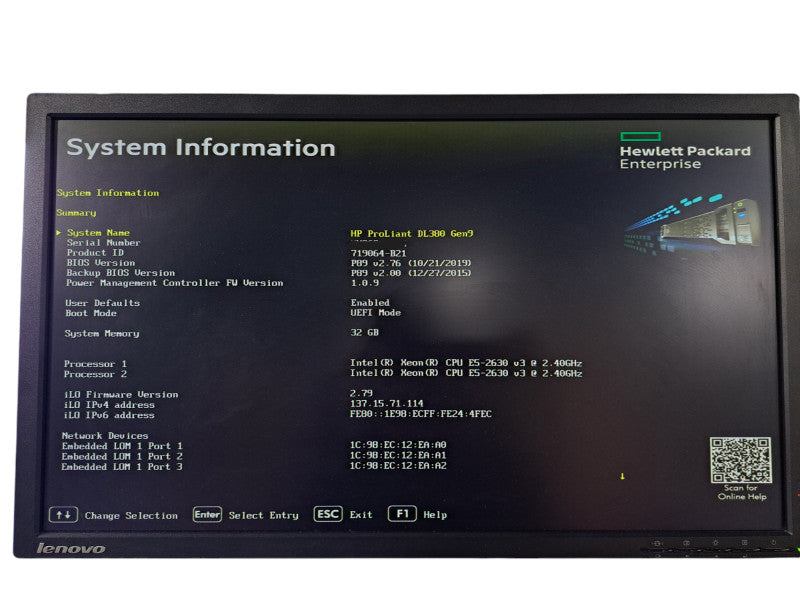Click the Enter key icon
This screenshot has height=600, width=800.
207,514
